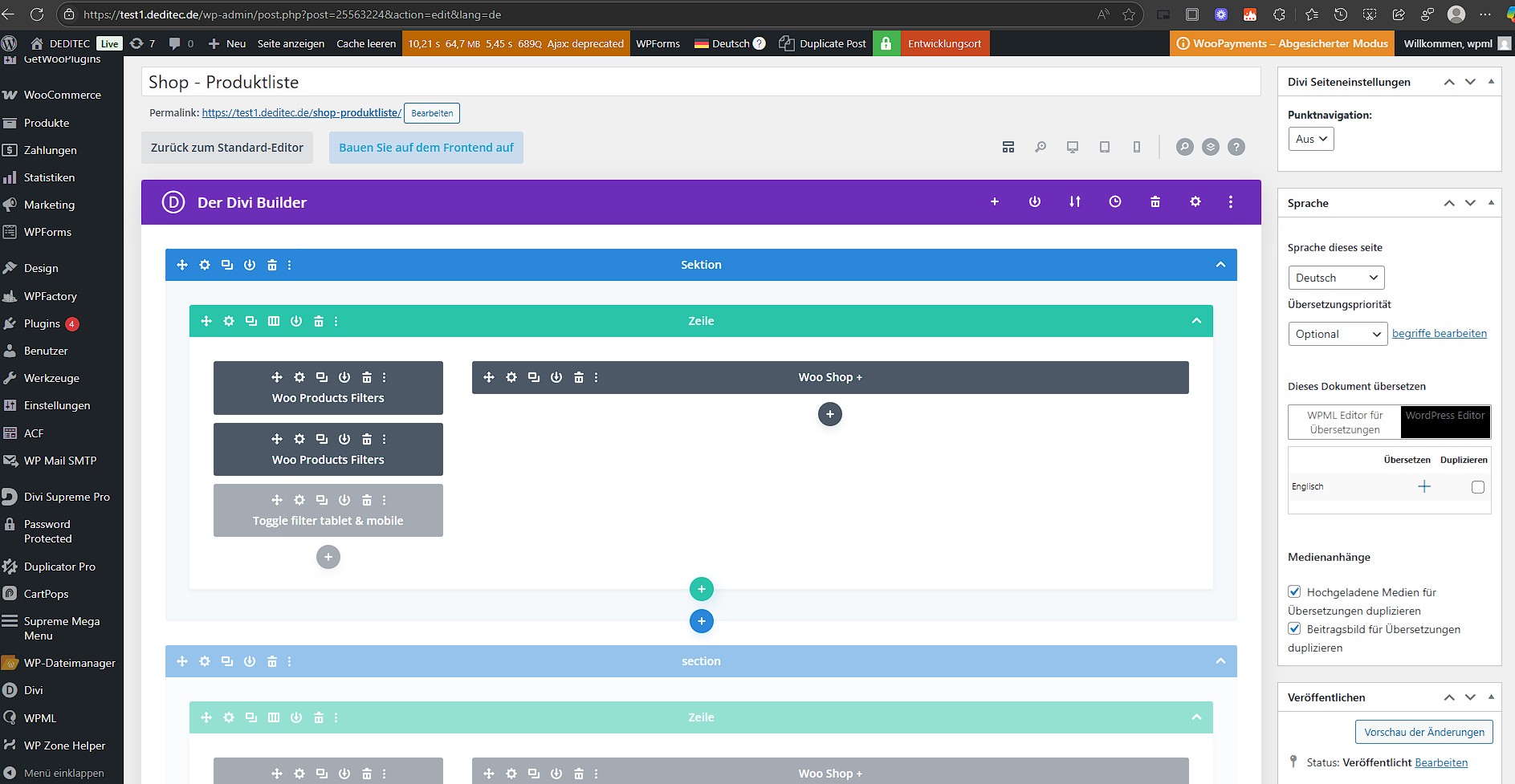Image resolution: width=1515 pixels, height=784 pixels.
Task: Collapse the first Zeile row chevron
Action: (1196, 321)
